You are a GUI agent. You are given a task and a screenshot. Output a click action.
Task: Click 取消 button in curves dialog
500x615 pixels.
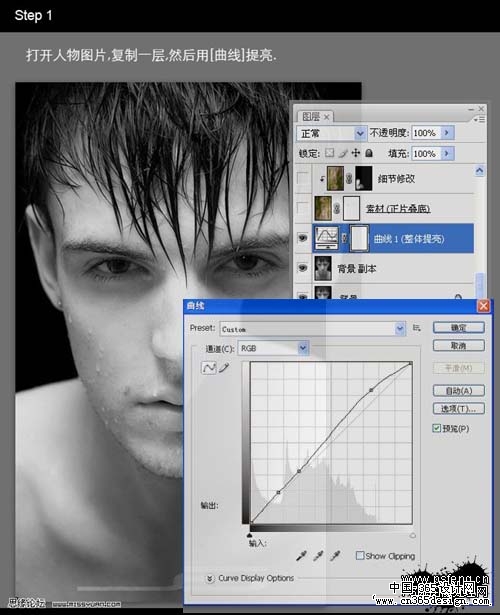[459, 346]
